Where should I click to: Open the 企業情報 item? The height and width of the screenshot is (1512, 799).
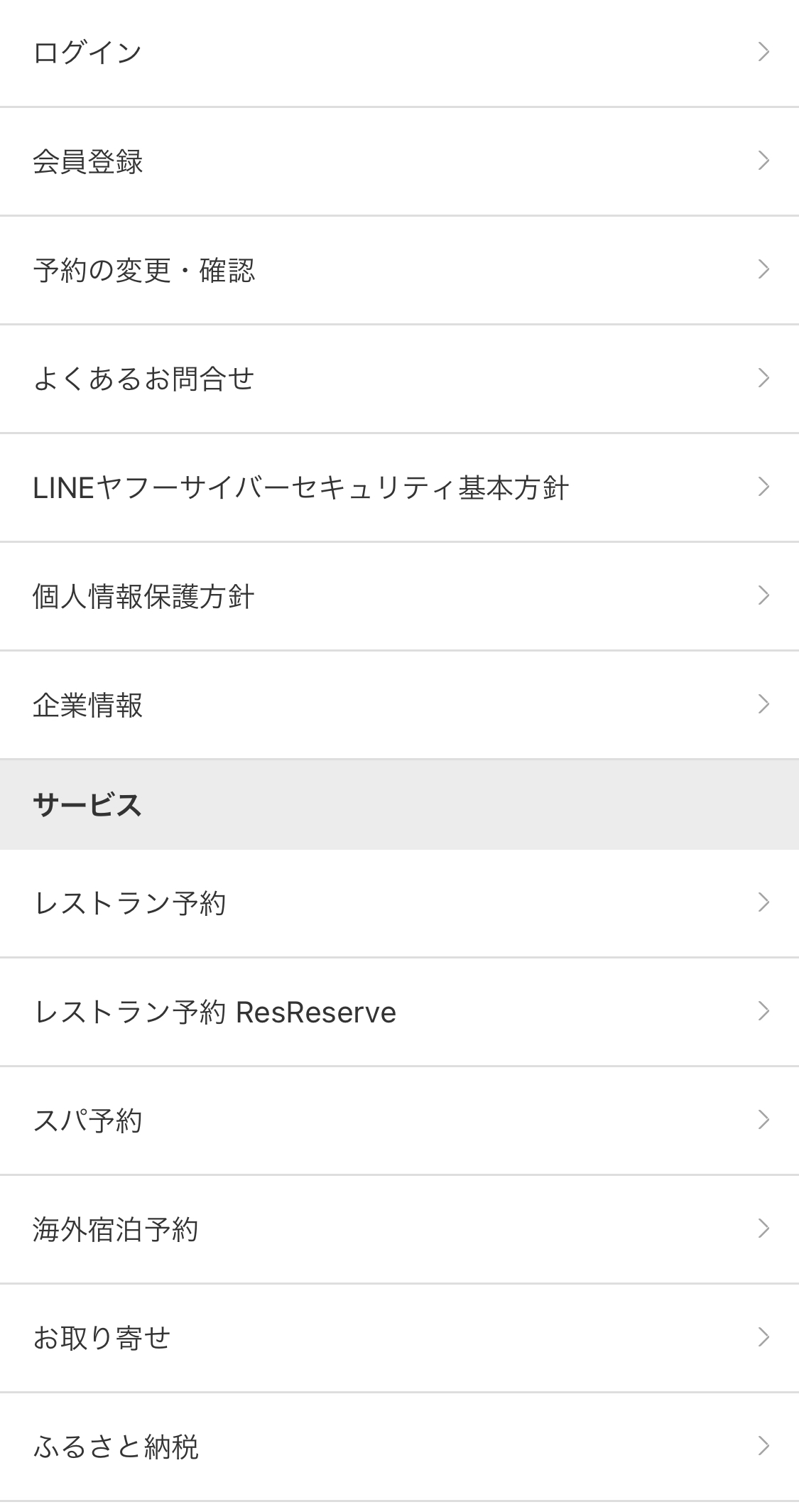(88, 705)
